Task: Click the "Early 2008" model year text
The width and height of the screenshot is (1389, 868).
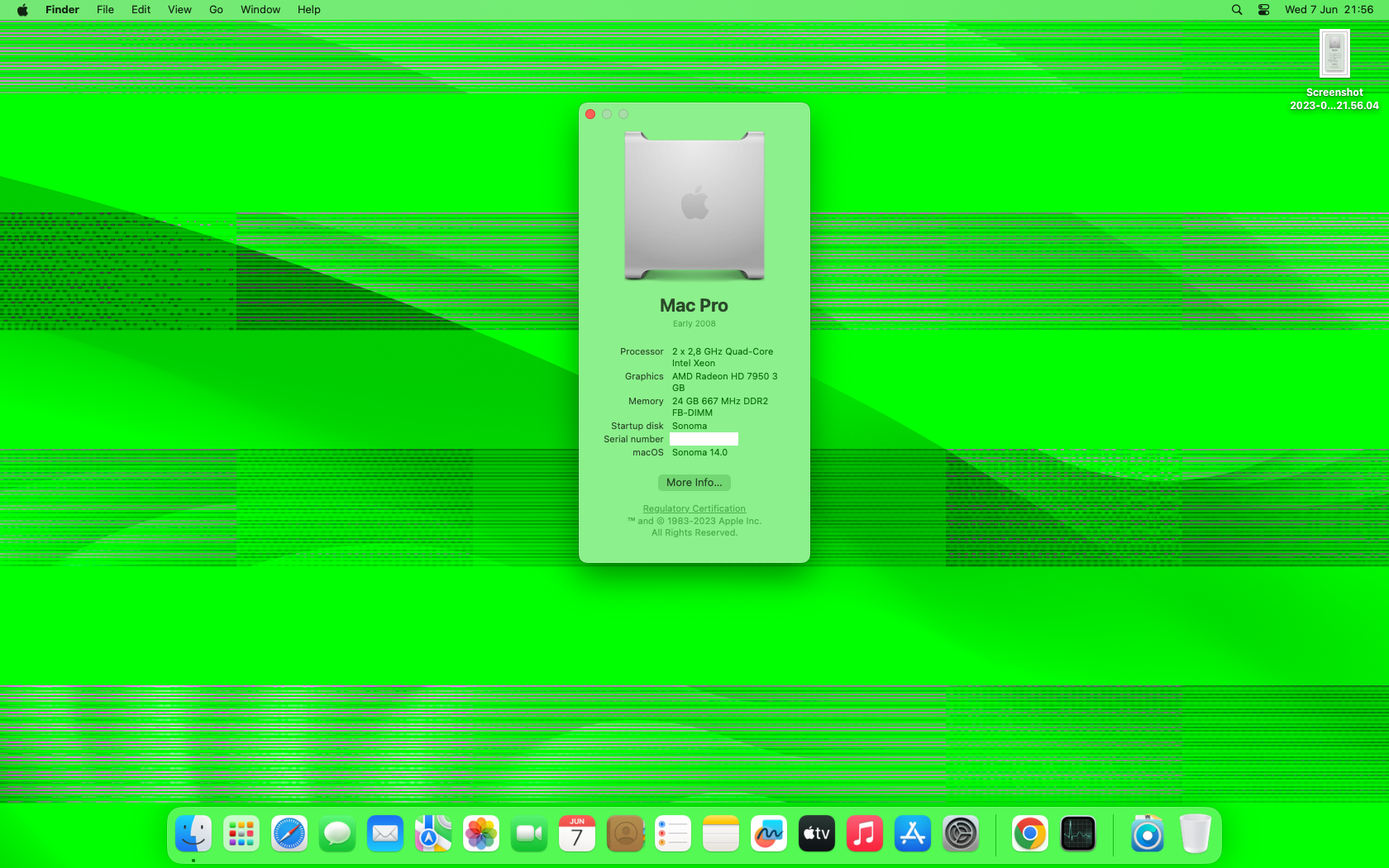Action: (694, 324)
